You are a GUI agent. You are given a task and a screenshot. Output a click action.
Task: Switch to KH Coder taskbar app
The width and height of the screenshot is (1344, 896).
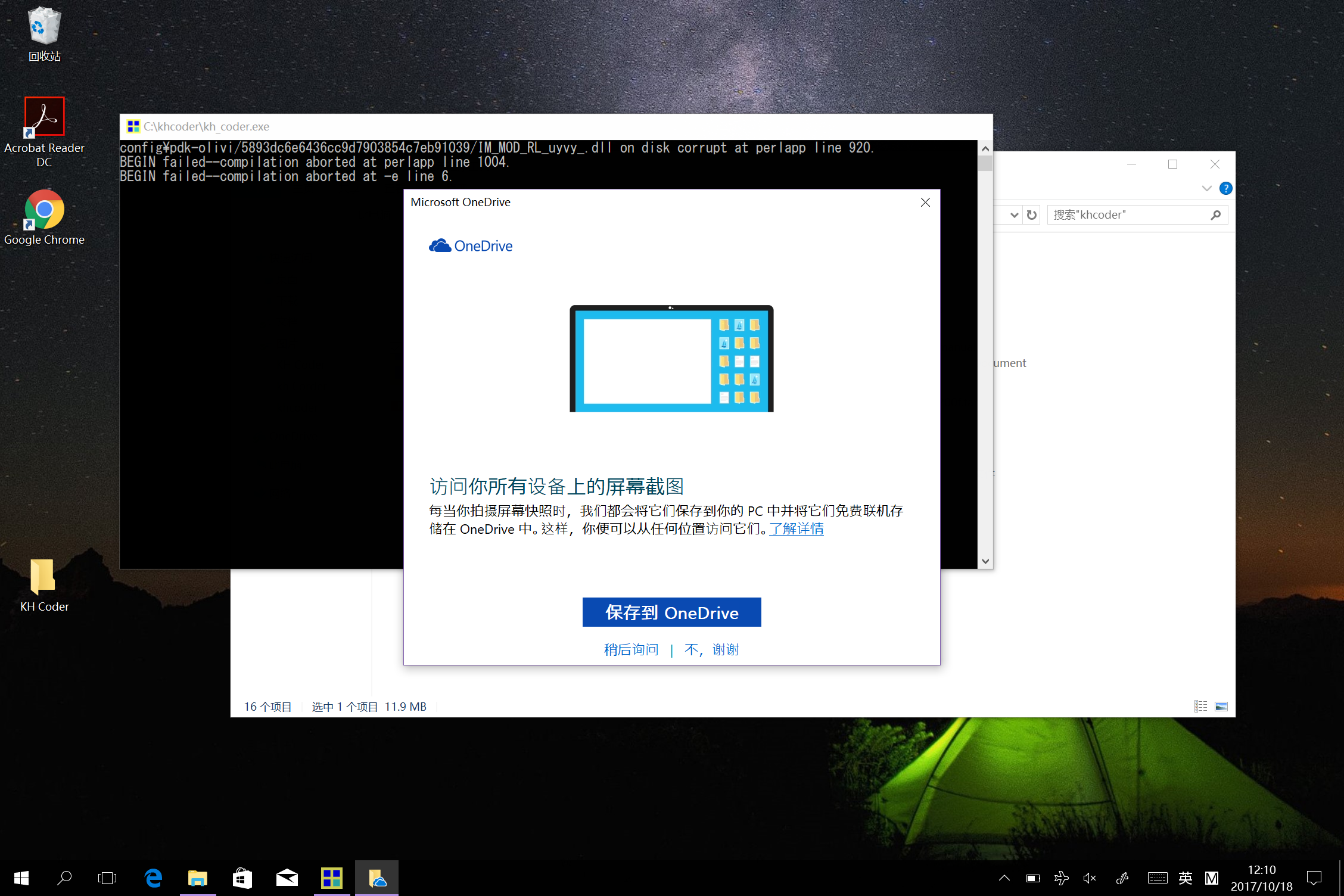coord(332,878)
